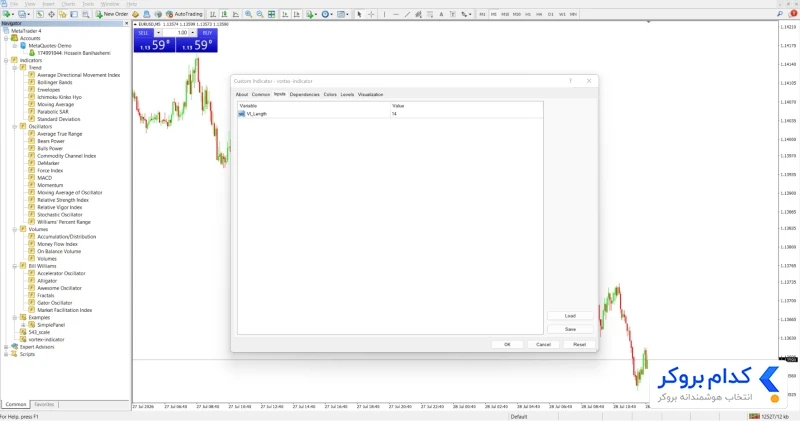Toggle AutoTrading on or off
800x421 pixels.
tap(184, 14)
